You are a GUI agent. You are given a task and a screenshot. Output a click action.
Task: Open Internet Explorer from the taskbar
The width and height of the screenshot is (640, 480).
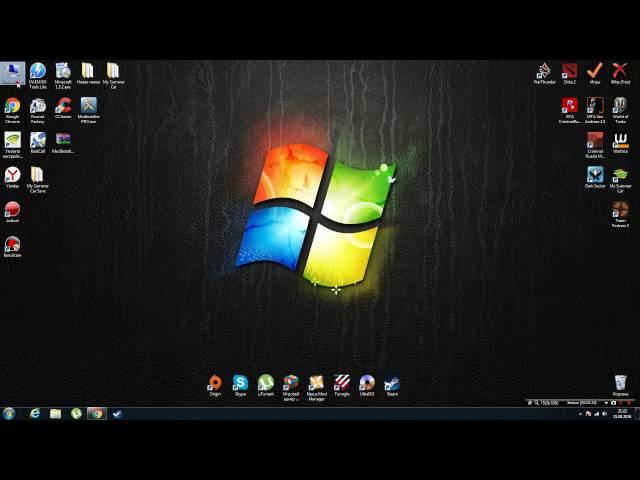point(35,414)
